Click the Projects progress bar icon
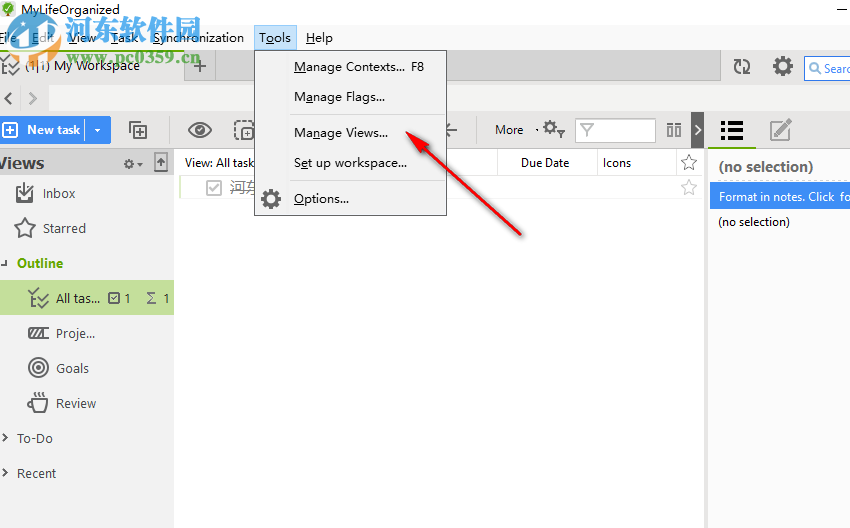 (x=38, y=333)
